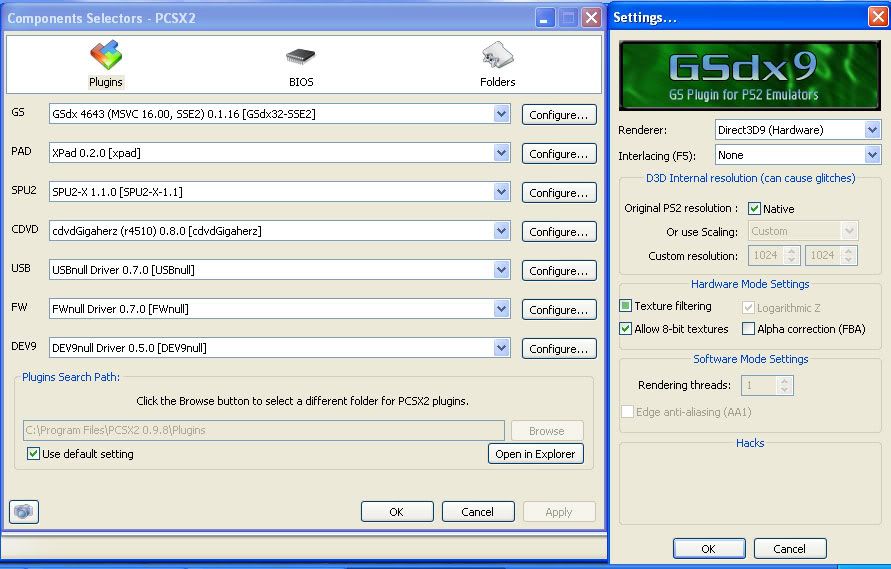Configure the DEV9 plugin
The width and height of the screenshot is (891, 569).
559,348
